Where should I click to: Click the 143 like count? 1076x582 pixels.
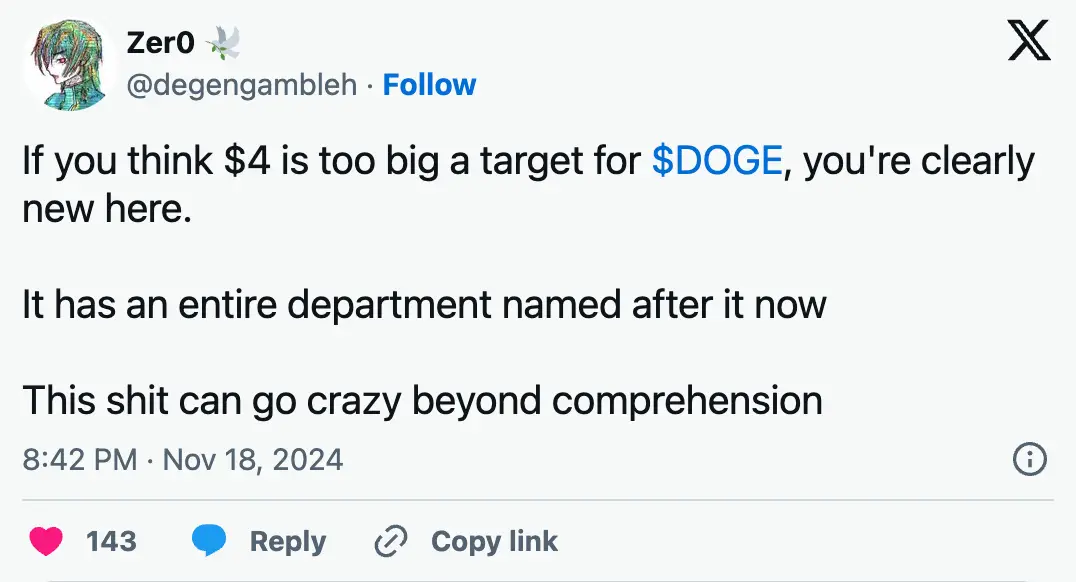(x=110, y=541)
